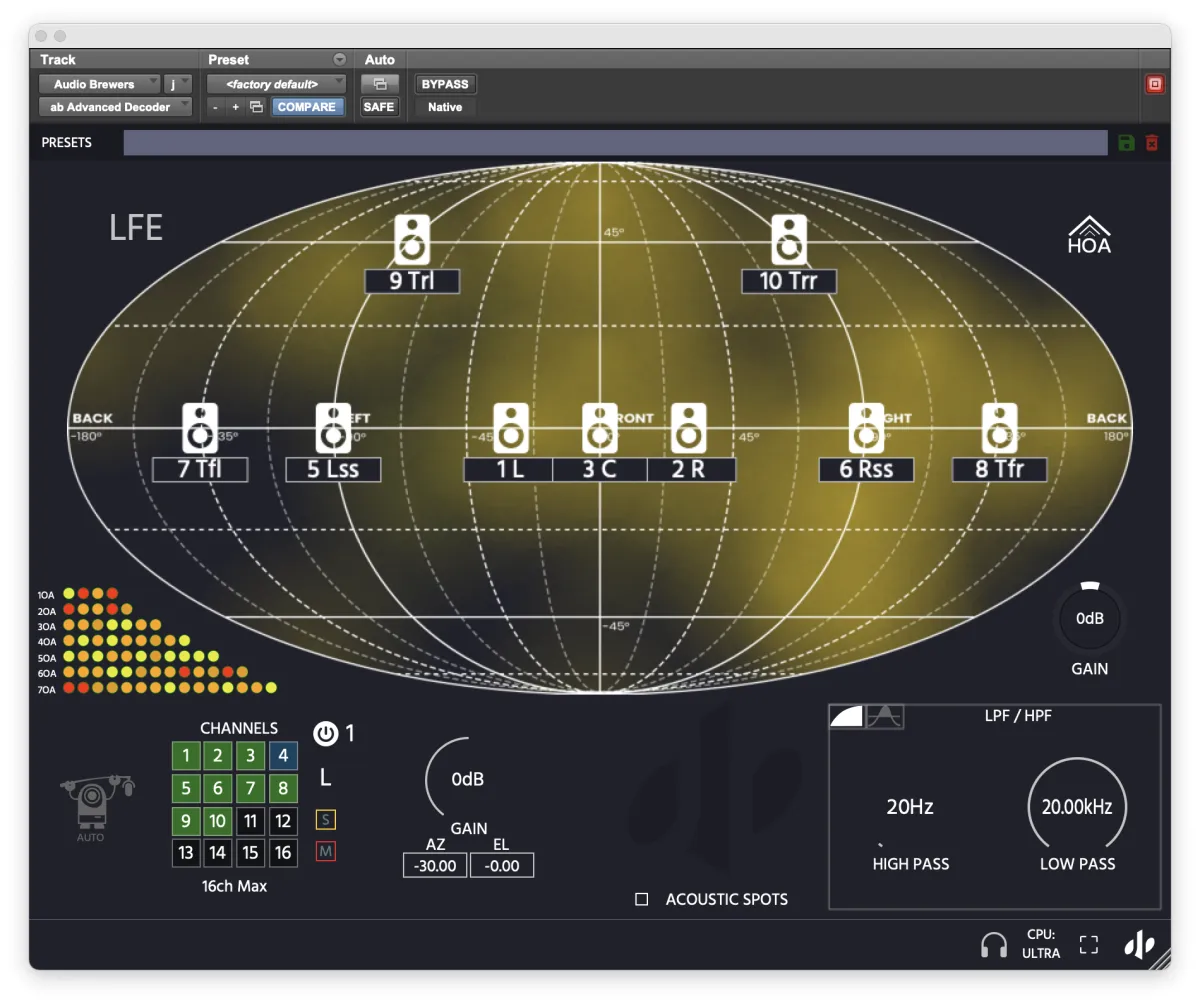Click the Audio Brewers logo icon
This screenshot has width=1200, height=1004.
pos(1140,945)
